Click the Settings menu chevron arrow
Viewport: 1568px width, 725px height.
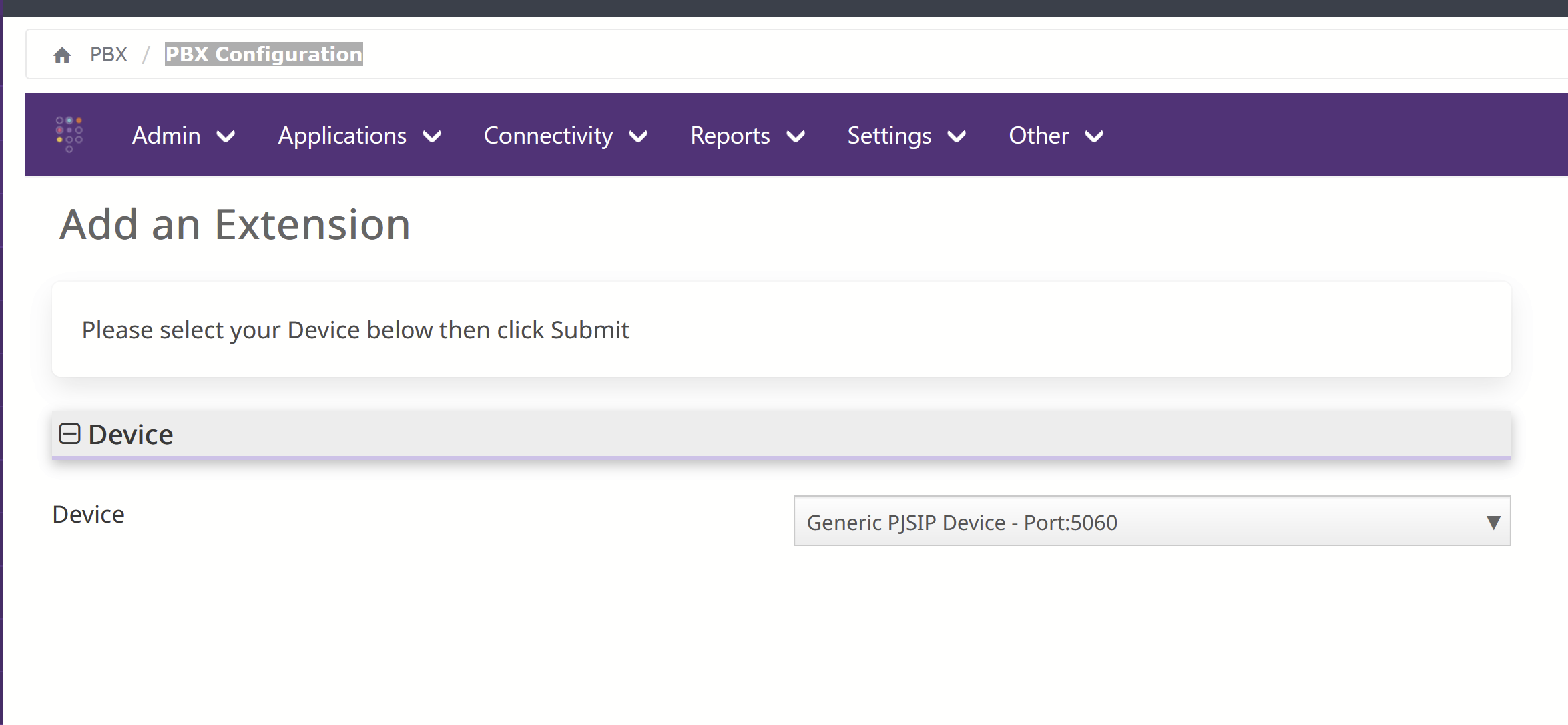coord(957,136)
